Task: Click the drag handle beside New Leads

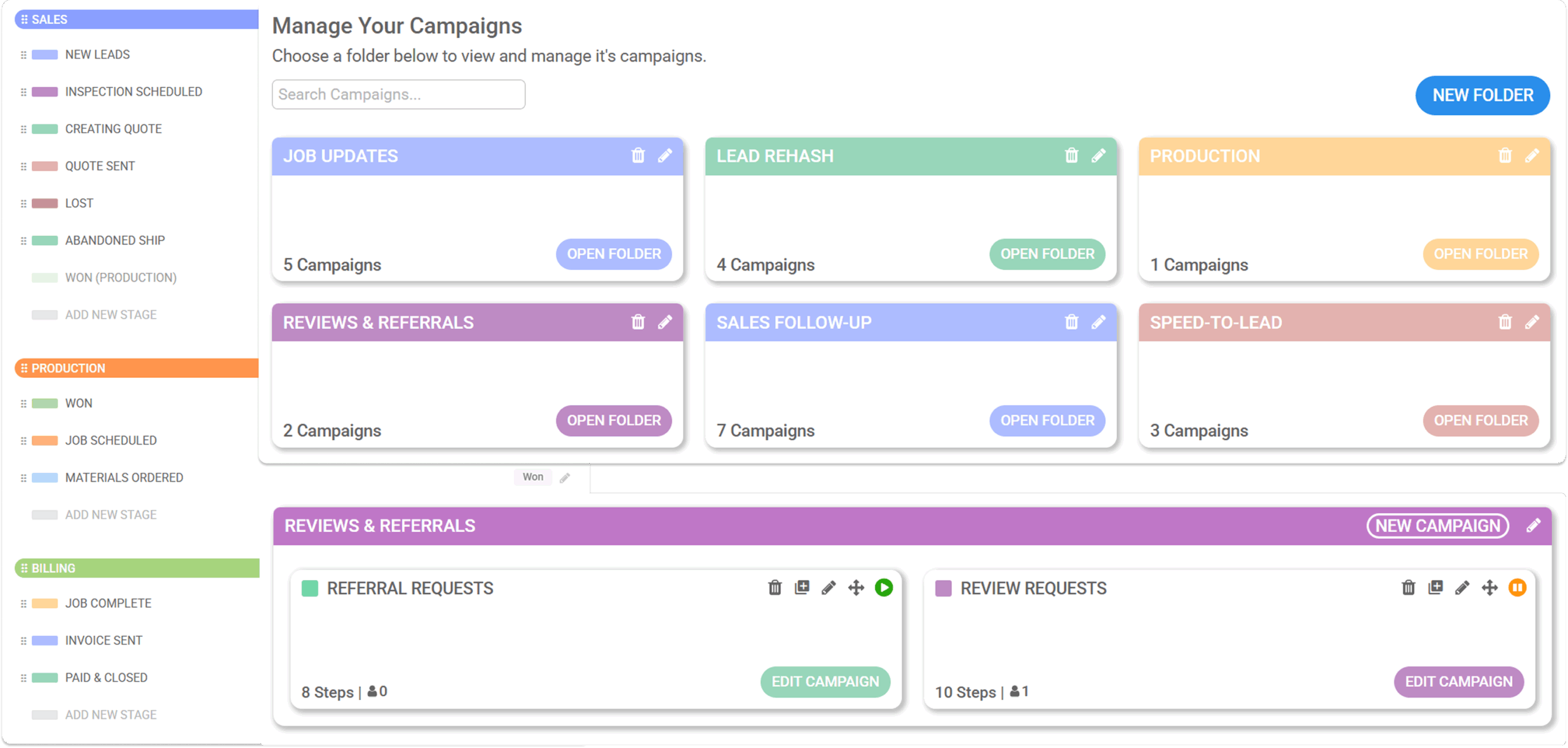Action: pos(23,55)
